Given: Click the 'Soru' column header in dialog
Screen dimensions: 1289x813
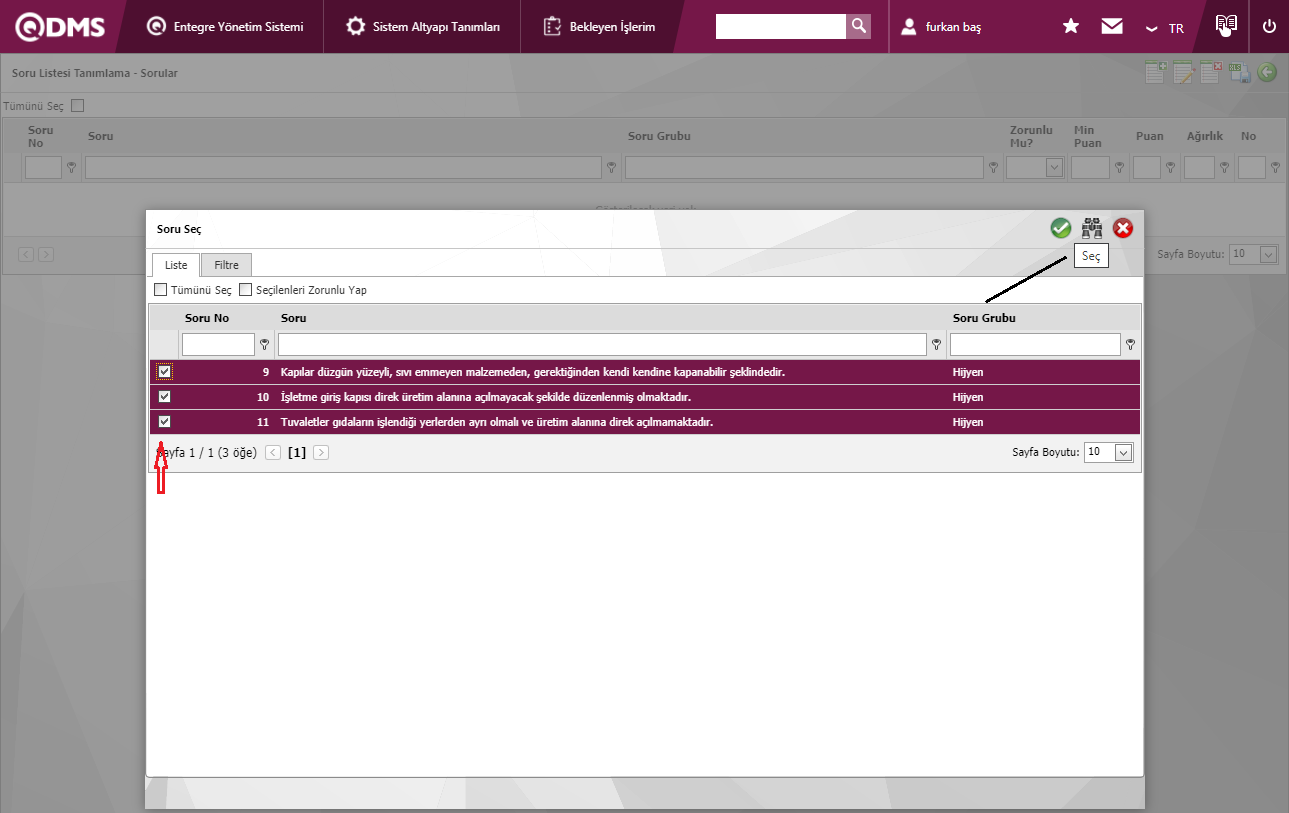Looking at the screenshot, I should click(293, 318).
